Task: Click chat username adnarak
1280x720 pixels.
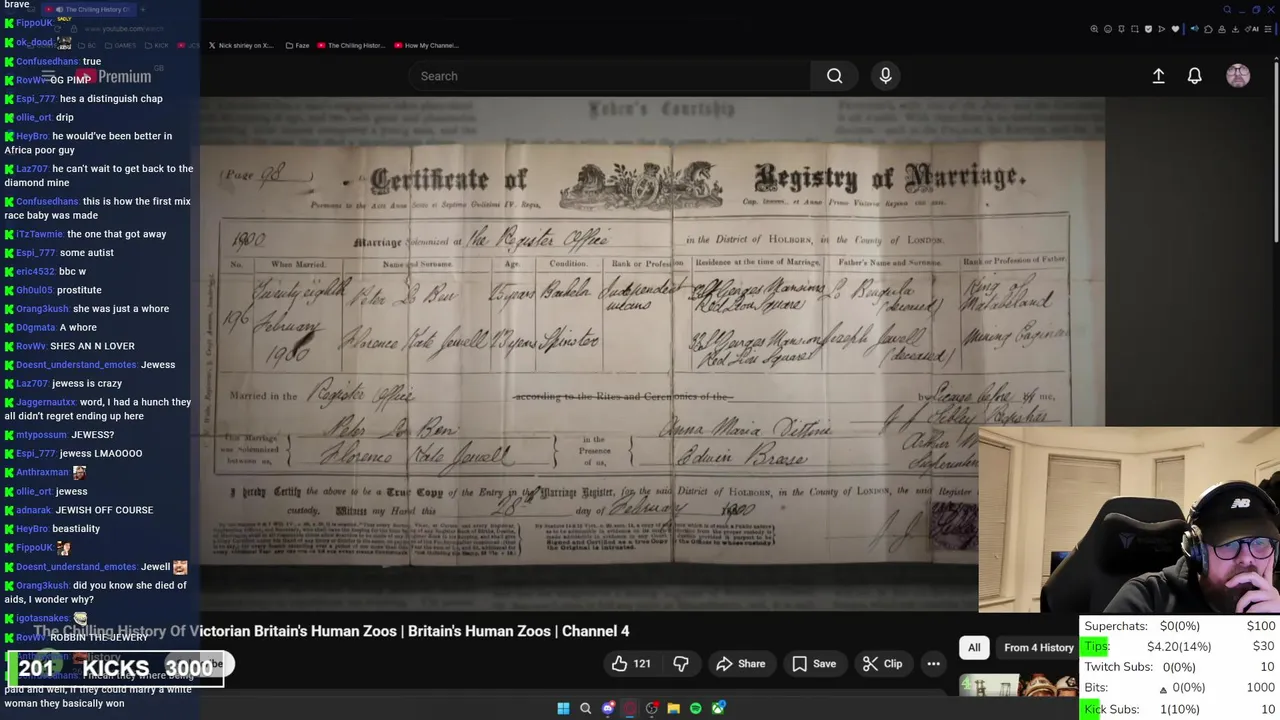Action: coord(33,510)
